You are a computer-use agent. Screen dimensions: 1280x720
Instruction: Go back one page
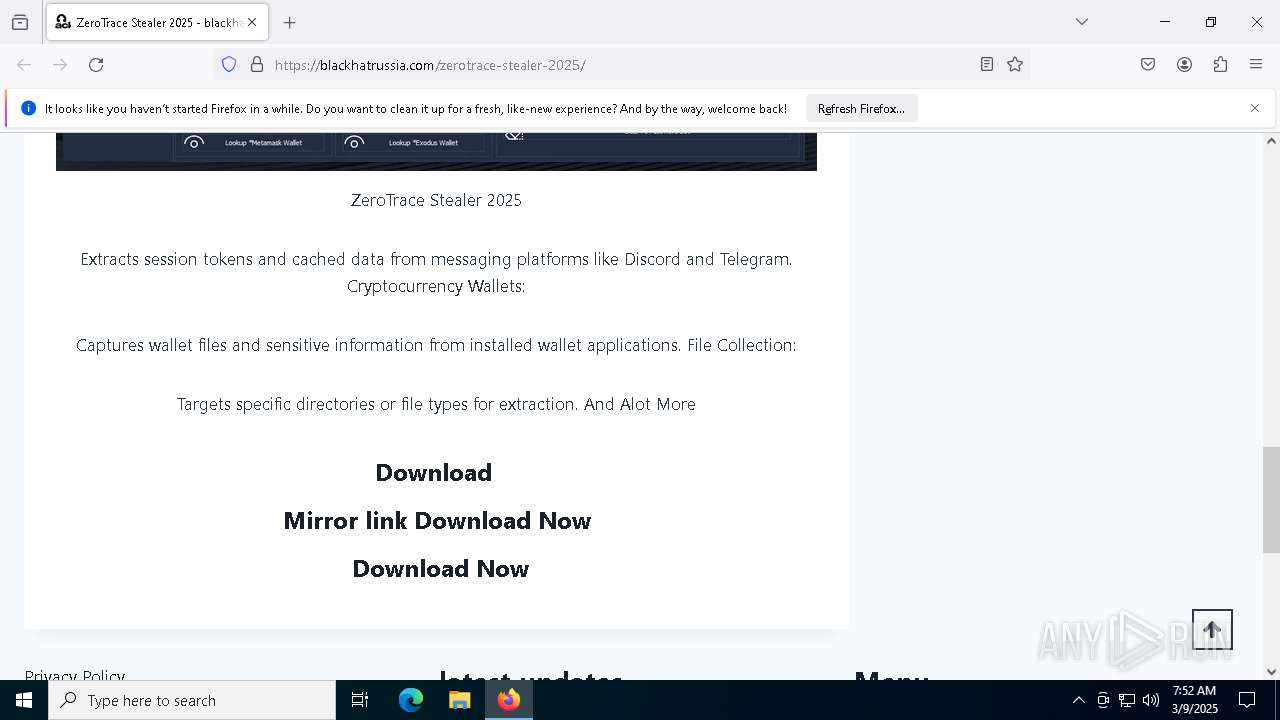(24, 65)
